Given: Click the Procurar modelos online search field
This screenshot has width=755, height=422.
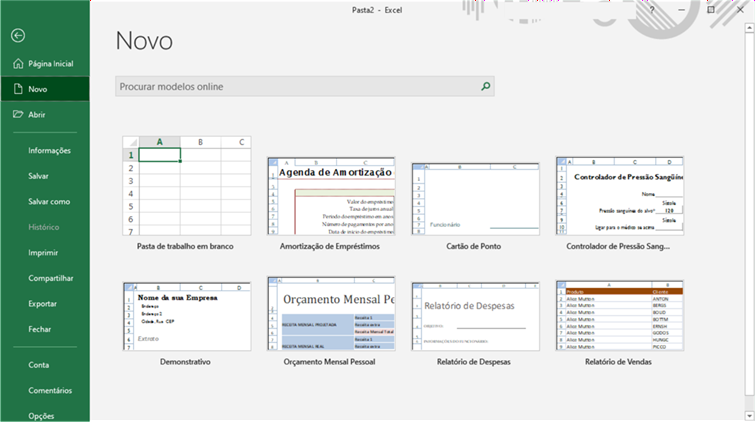Looking at the screenshot, I should [x=296, y=87].
